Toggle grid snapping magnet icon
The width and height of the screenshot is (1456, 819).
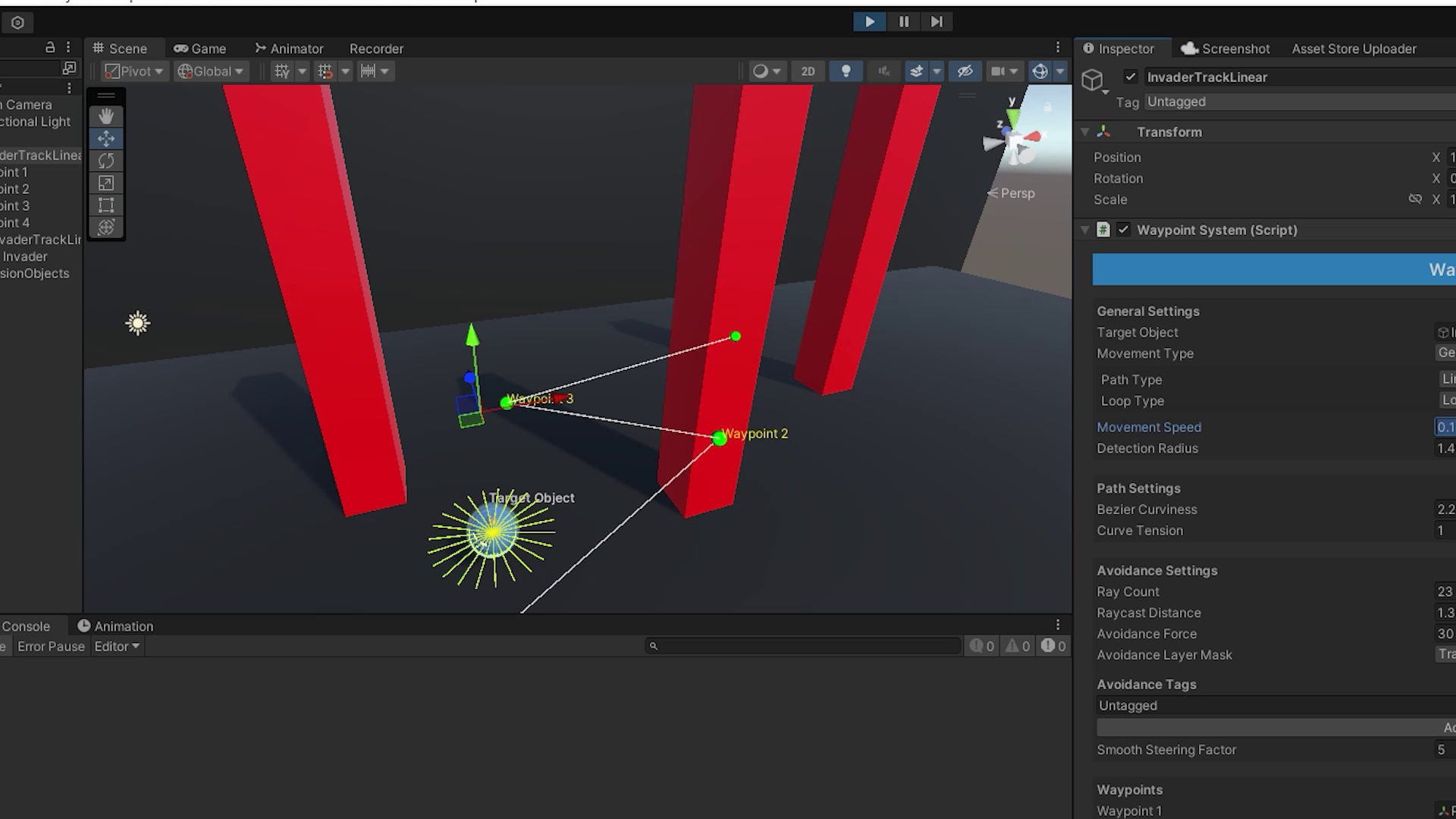[325, 71]
